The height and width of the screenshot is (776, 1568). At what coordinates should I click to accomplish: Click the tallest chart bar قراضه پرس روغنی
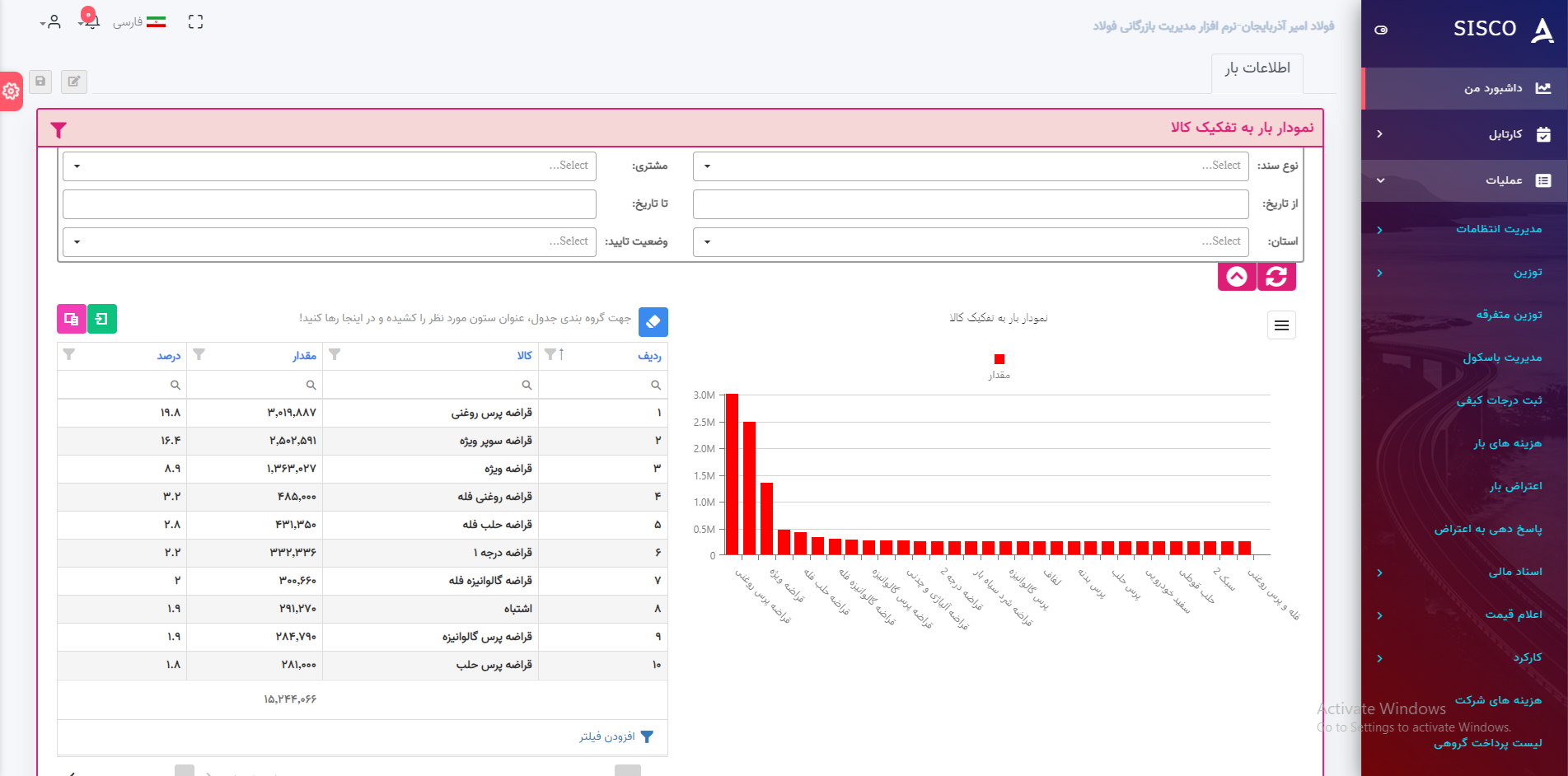tap(732, 474)
